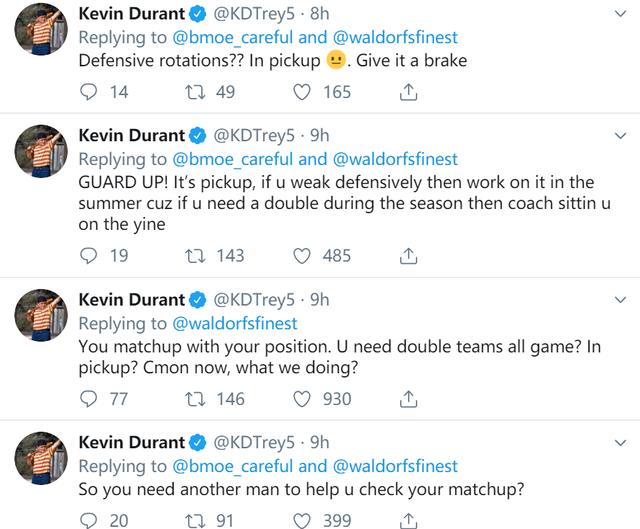This screenshot has height=529, width=640.
Task: Open profile avatar beside 'GUARD UP!' tweet
Action: 41,151
